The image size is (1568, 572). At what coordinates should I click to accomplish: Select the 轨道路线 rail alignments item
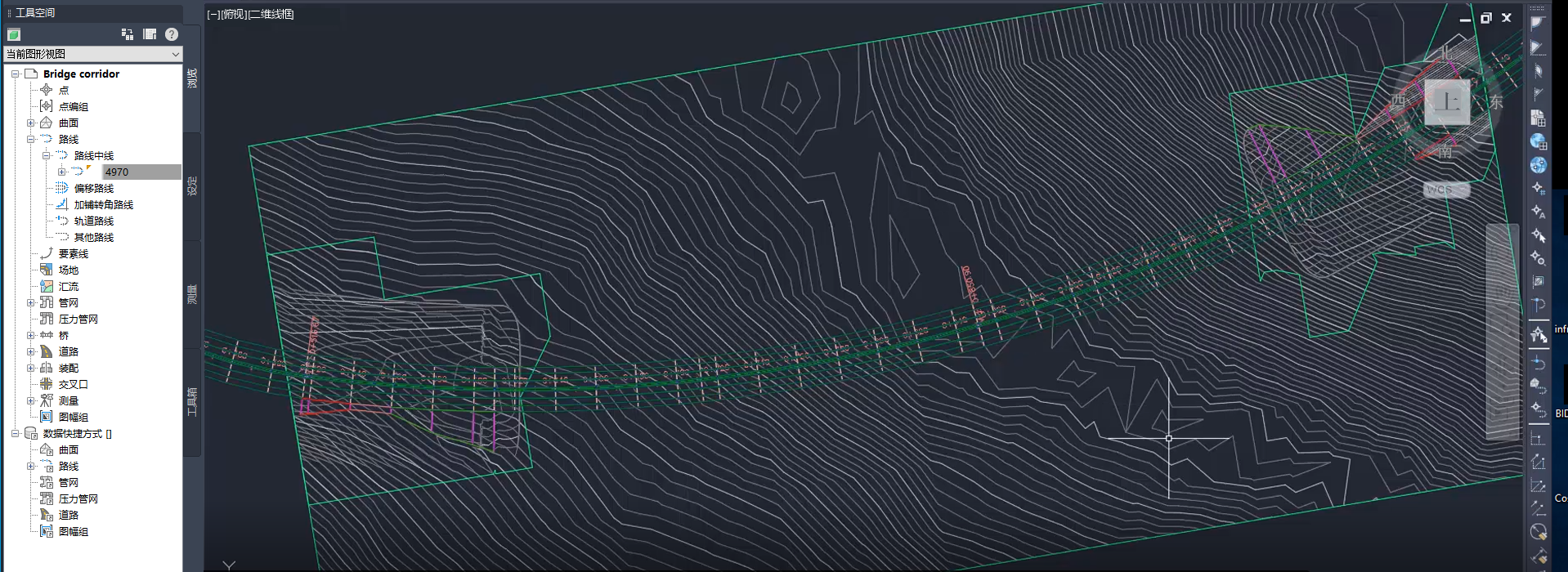coord(94,221)
